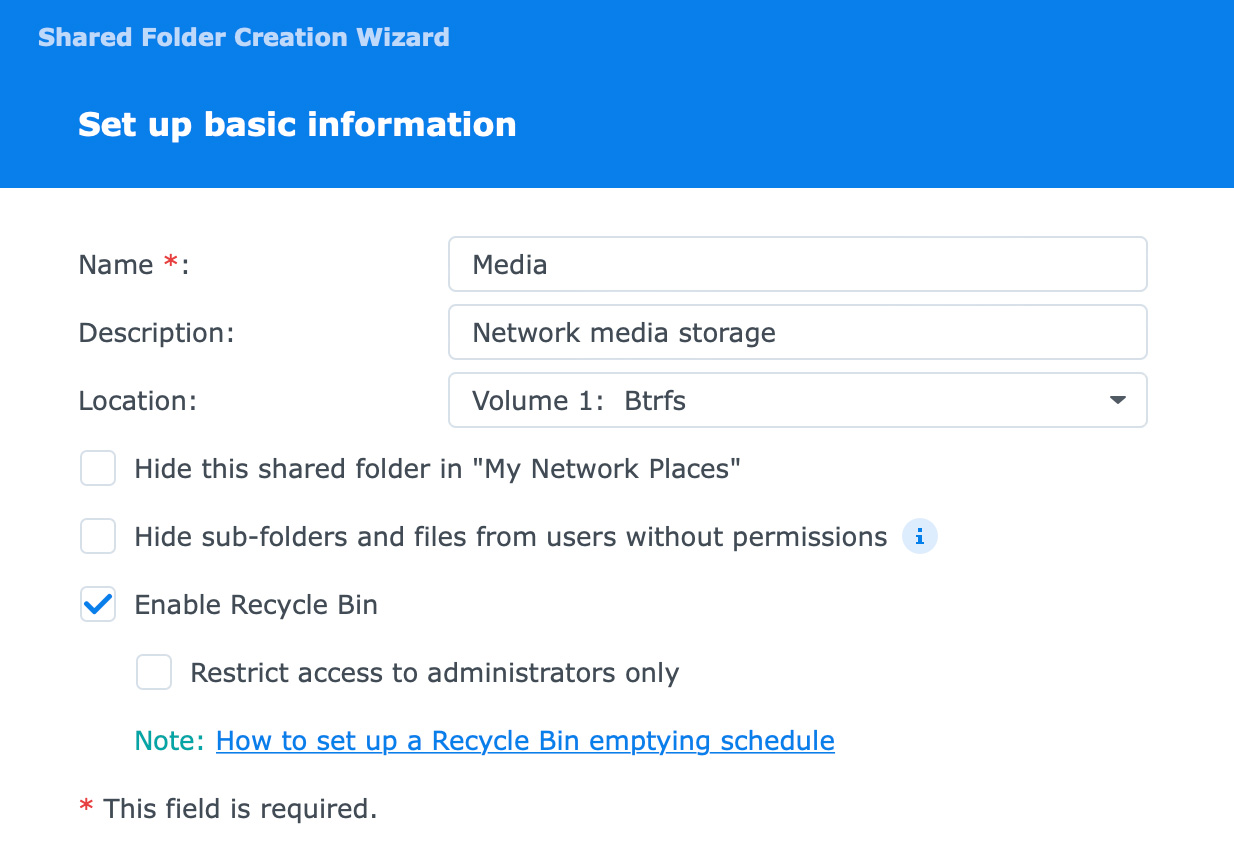Image resolution: width=1234 pixels, height=850 pixels.
Task: Click the "Description:" field label
Action: pos(156,332)
